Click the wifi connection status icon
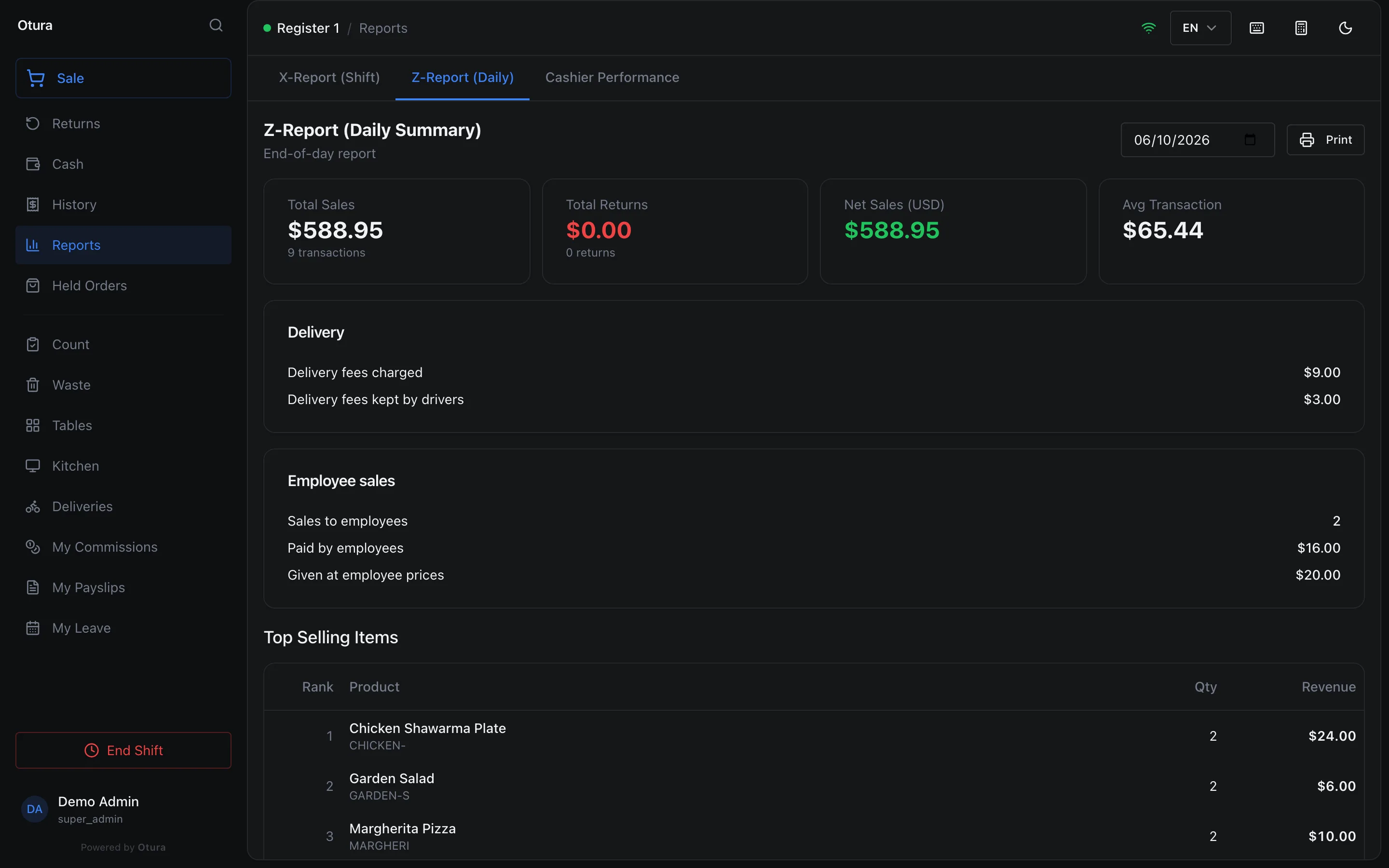This screenshot has width=1389, height=868. (x=1148, y=28)
